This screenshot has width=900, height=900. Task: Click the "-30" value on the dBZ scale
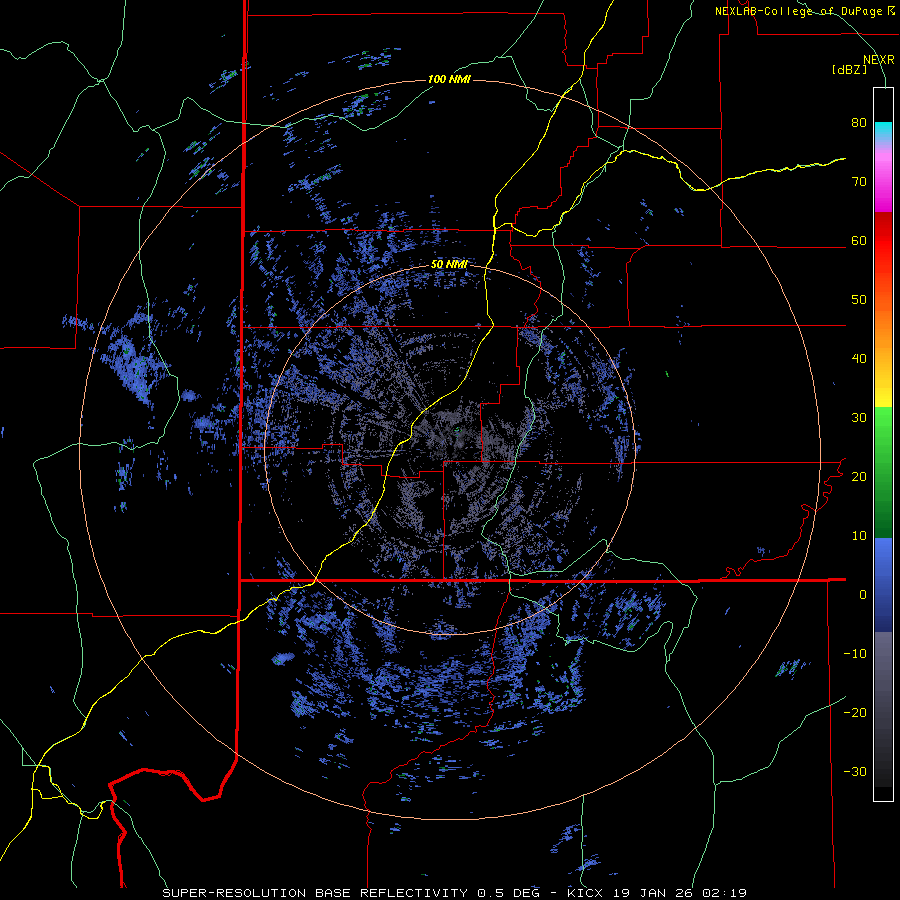tap(855, 772)
